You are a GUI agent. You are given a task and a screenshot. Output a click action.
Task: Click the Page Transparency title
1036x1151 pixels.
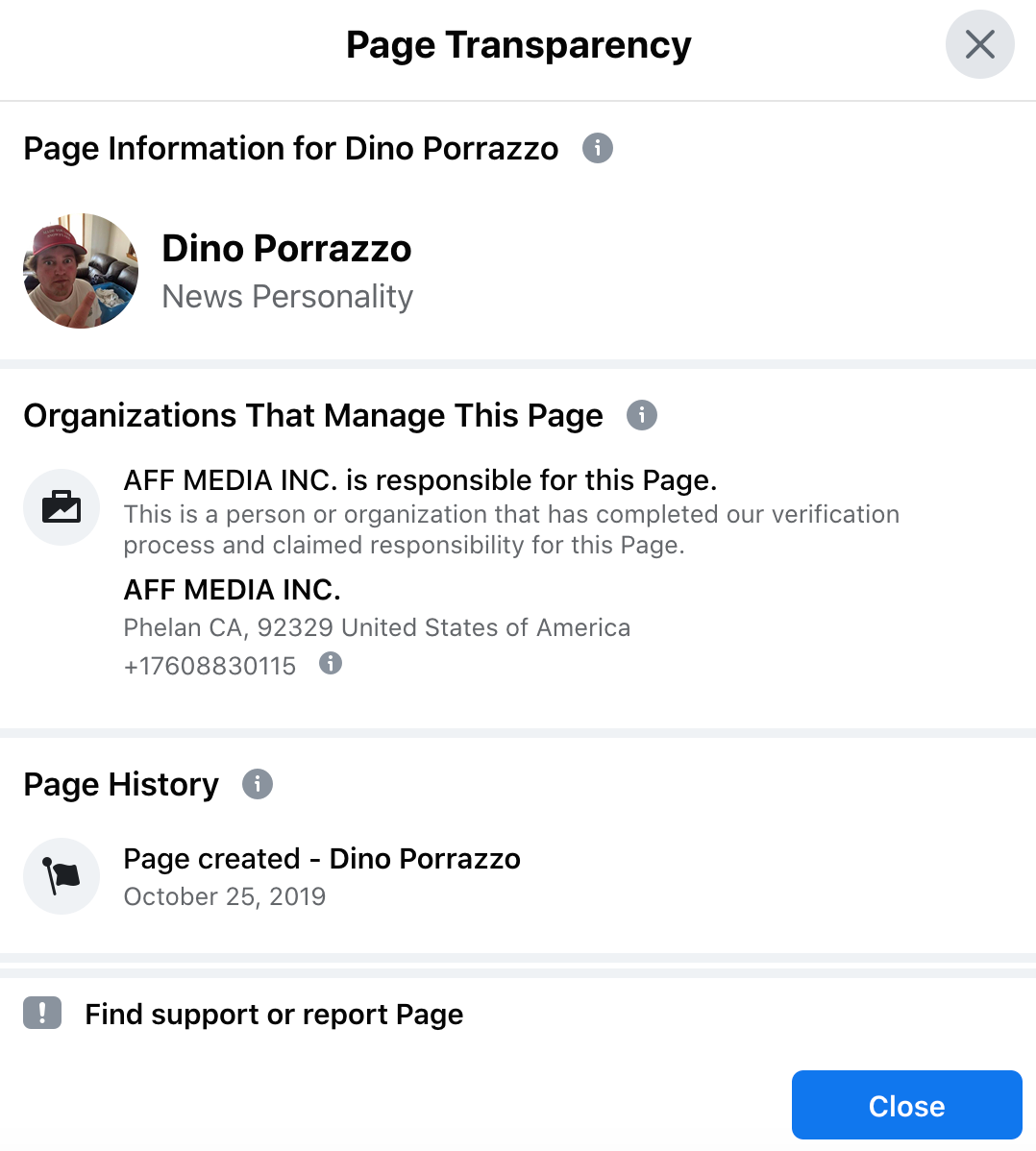[x=518, y=44]
